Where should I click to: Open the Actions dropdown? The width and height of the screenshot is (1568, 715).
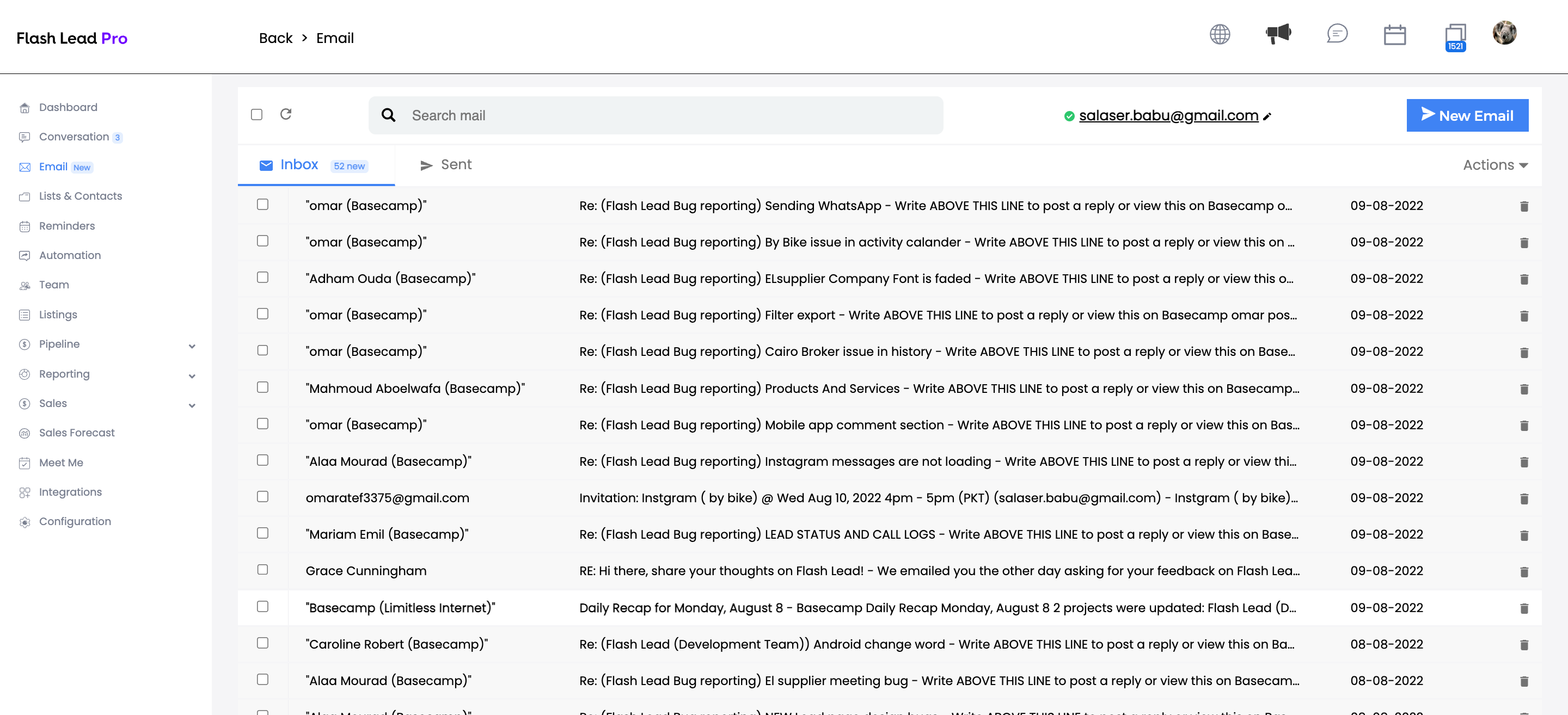pyautogui.click(x=1494, y=165)
